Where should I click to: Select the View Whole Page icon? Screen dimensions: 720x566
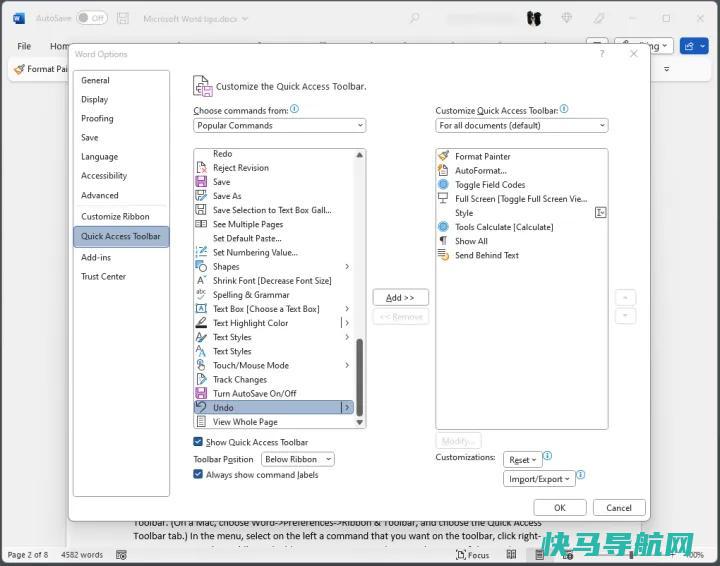point(201,421)
